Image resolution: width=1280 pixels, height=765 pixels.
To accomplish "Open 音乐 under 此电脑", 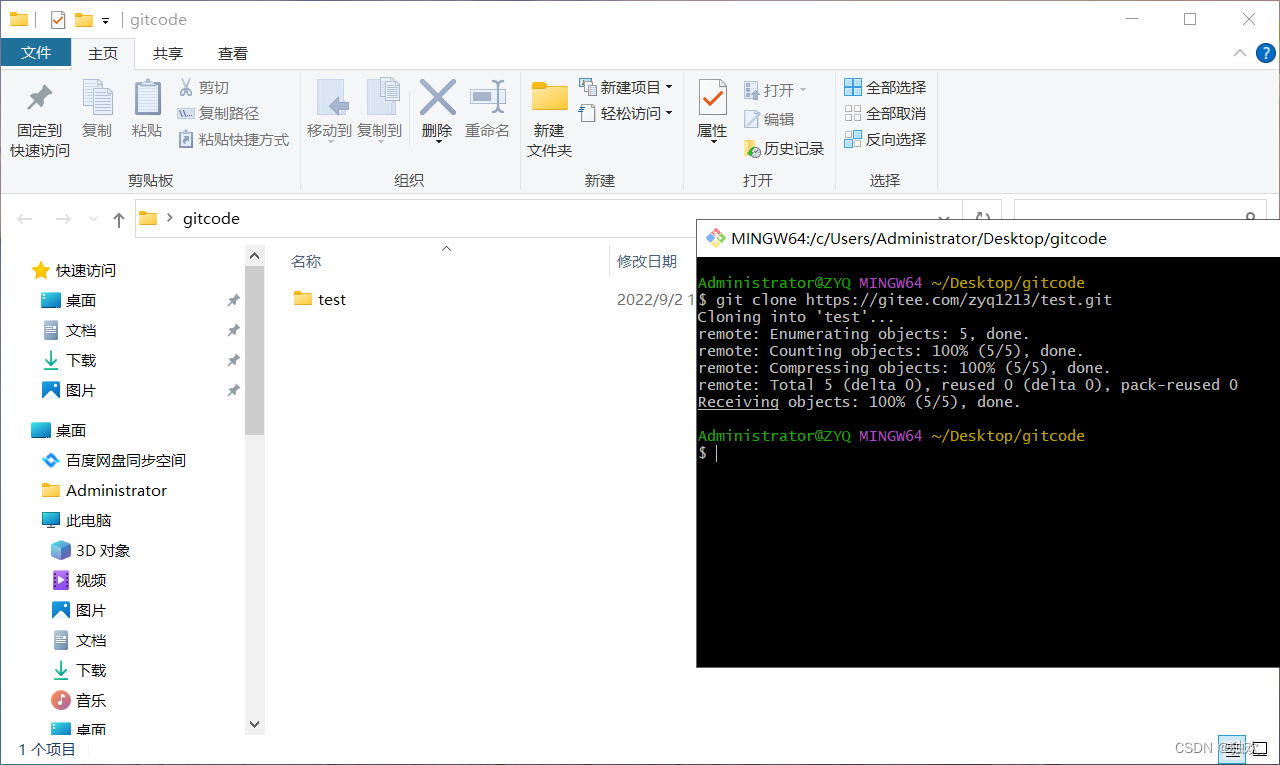I will pos(79,701).
